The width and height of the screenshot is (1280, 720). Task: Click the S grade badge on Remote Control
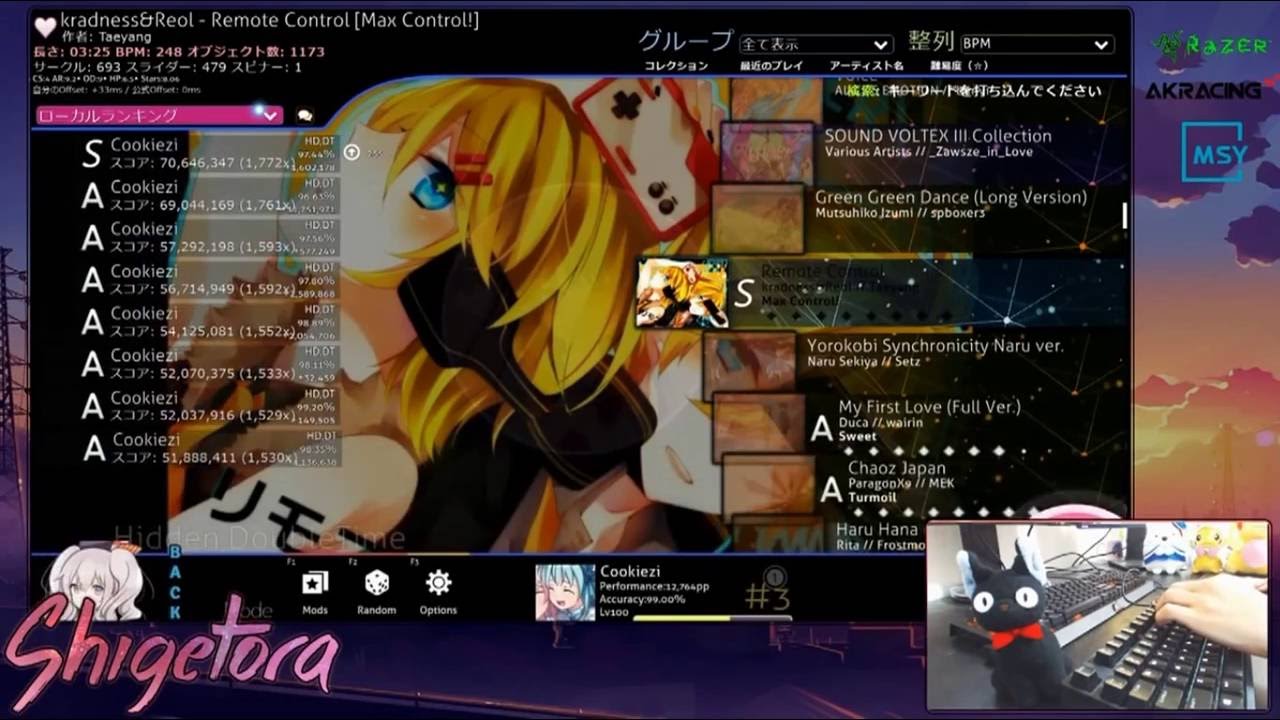(743, 293)
